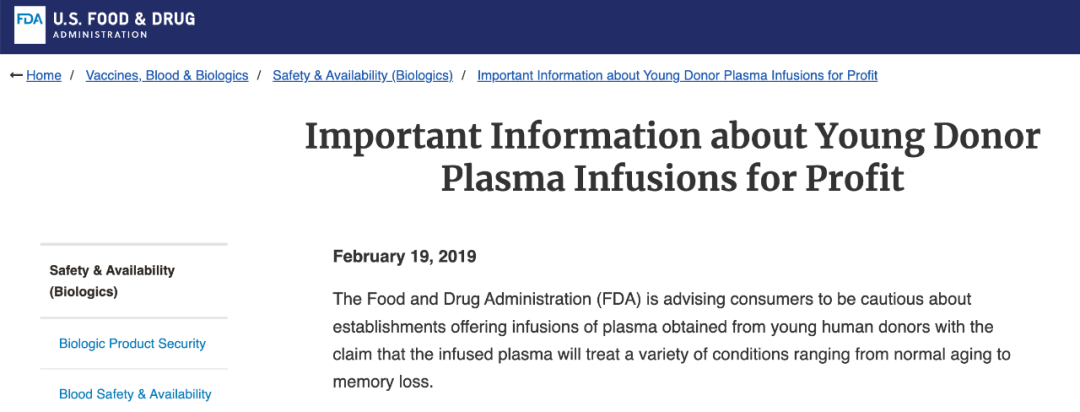Image resolution: width=1080 pixels, height=412 pixels.
Task: Click the words memory loss ending the paragraph
Action: 383,381
